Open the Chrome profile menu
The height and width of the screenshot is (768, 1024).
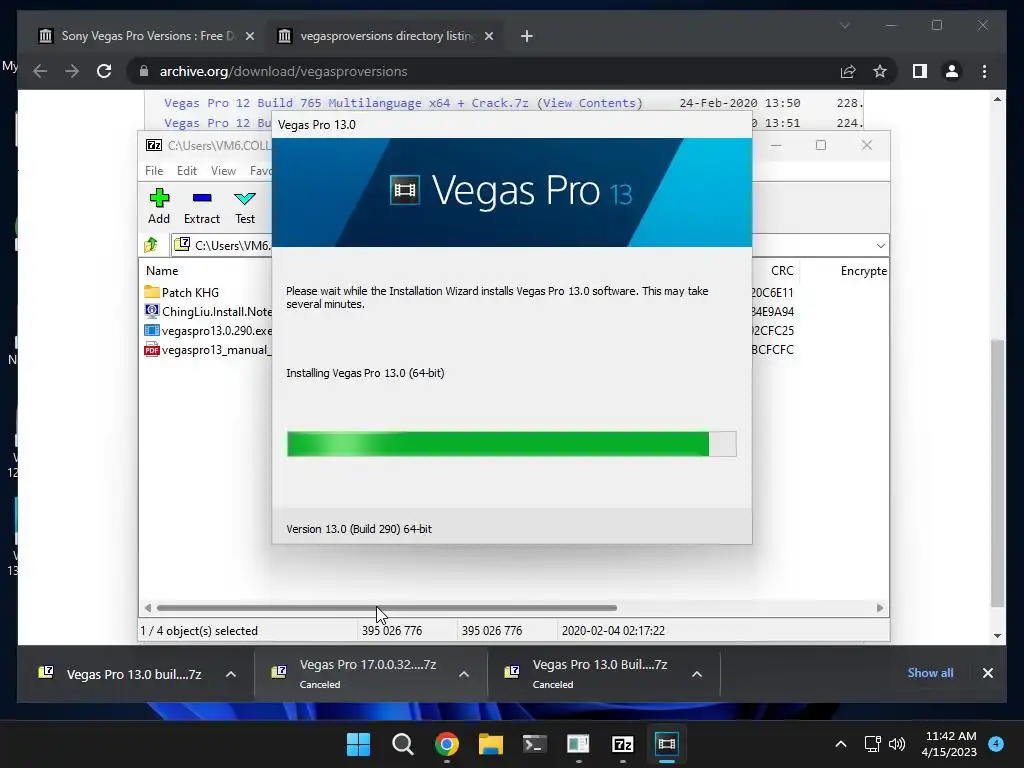pyautogui.click(x=952, y=71)
